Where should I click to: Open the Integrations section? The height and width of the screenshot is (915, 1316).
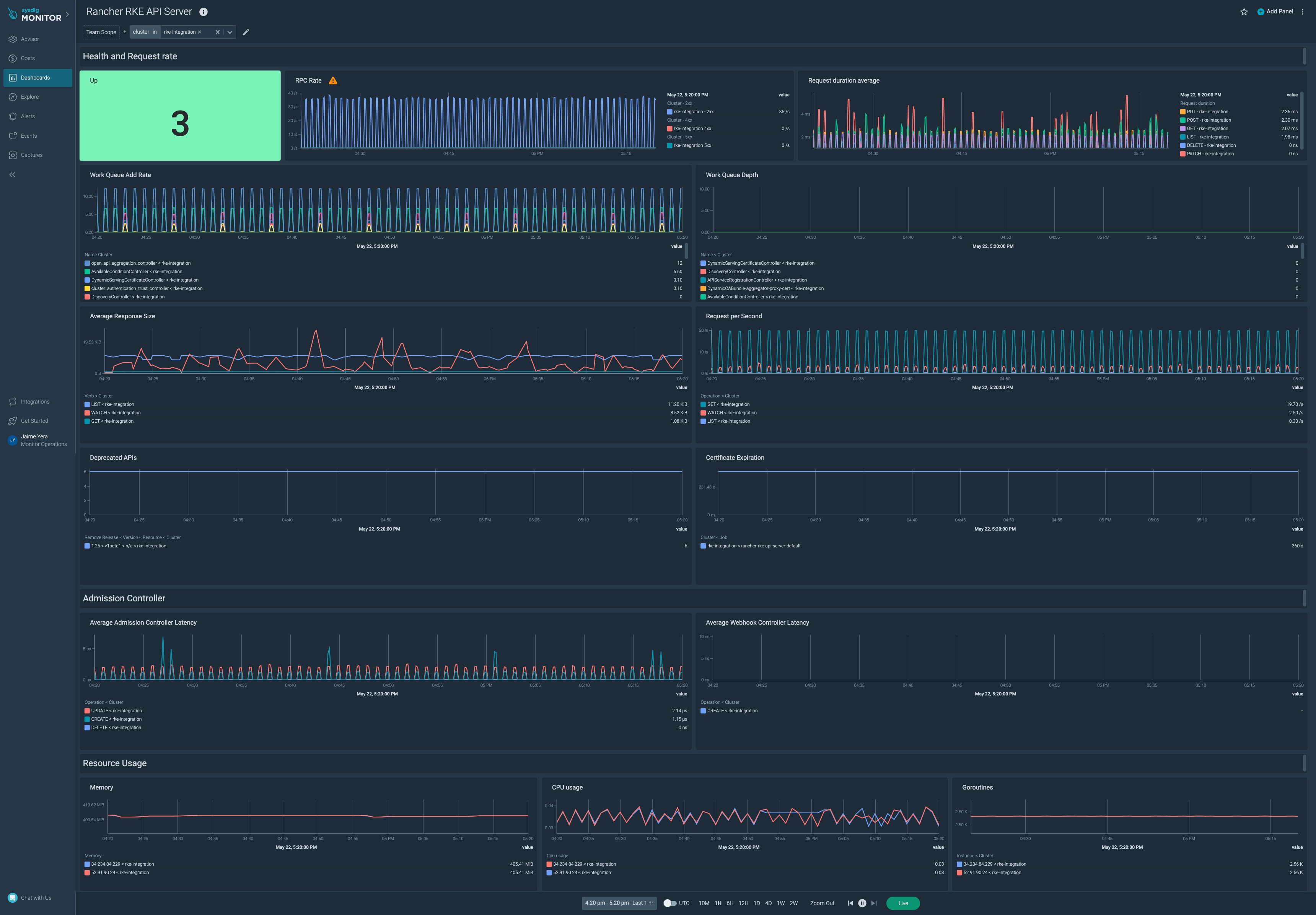click(36, 402)
